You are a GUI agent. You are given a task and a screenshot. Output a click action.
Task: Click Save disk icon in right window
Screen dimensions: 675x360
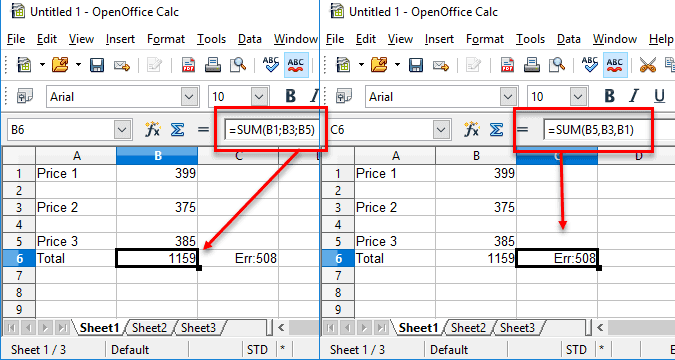click(x=416, y=65)
